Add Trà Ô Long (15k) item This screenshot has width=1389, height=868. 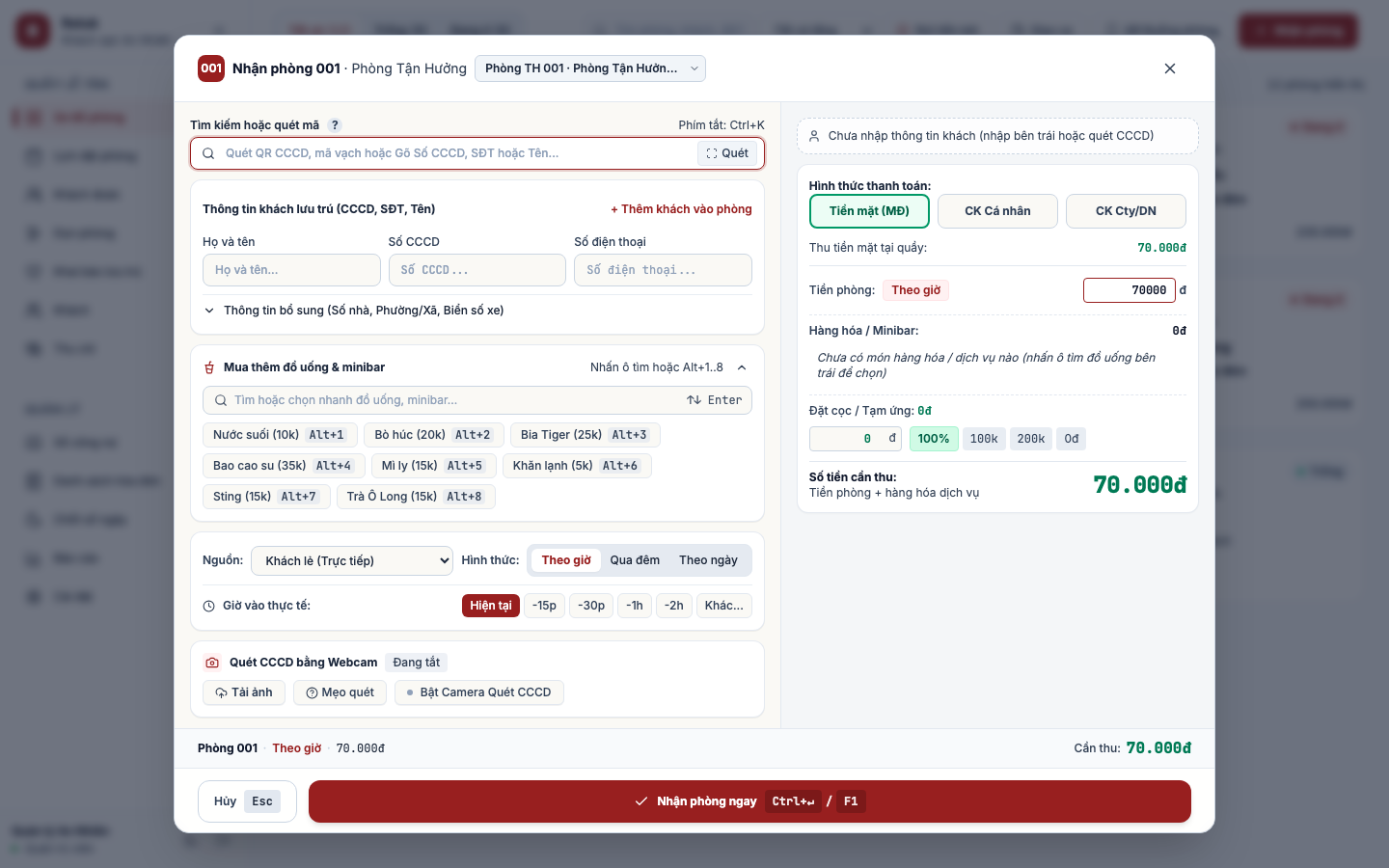416,497
